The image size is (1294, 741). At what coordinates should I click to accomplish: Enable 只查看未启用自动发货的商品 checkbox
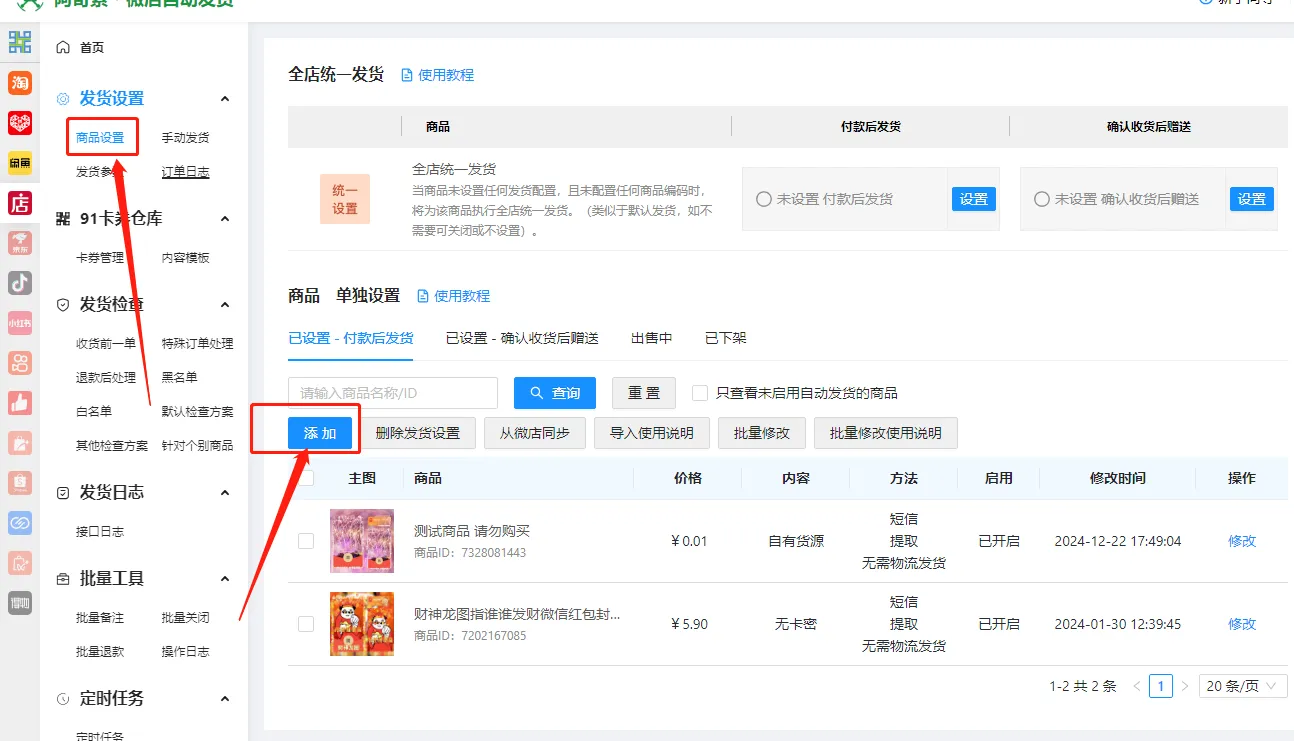tap(698, 392)
